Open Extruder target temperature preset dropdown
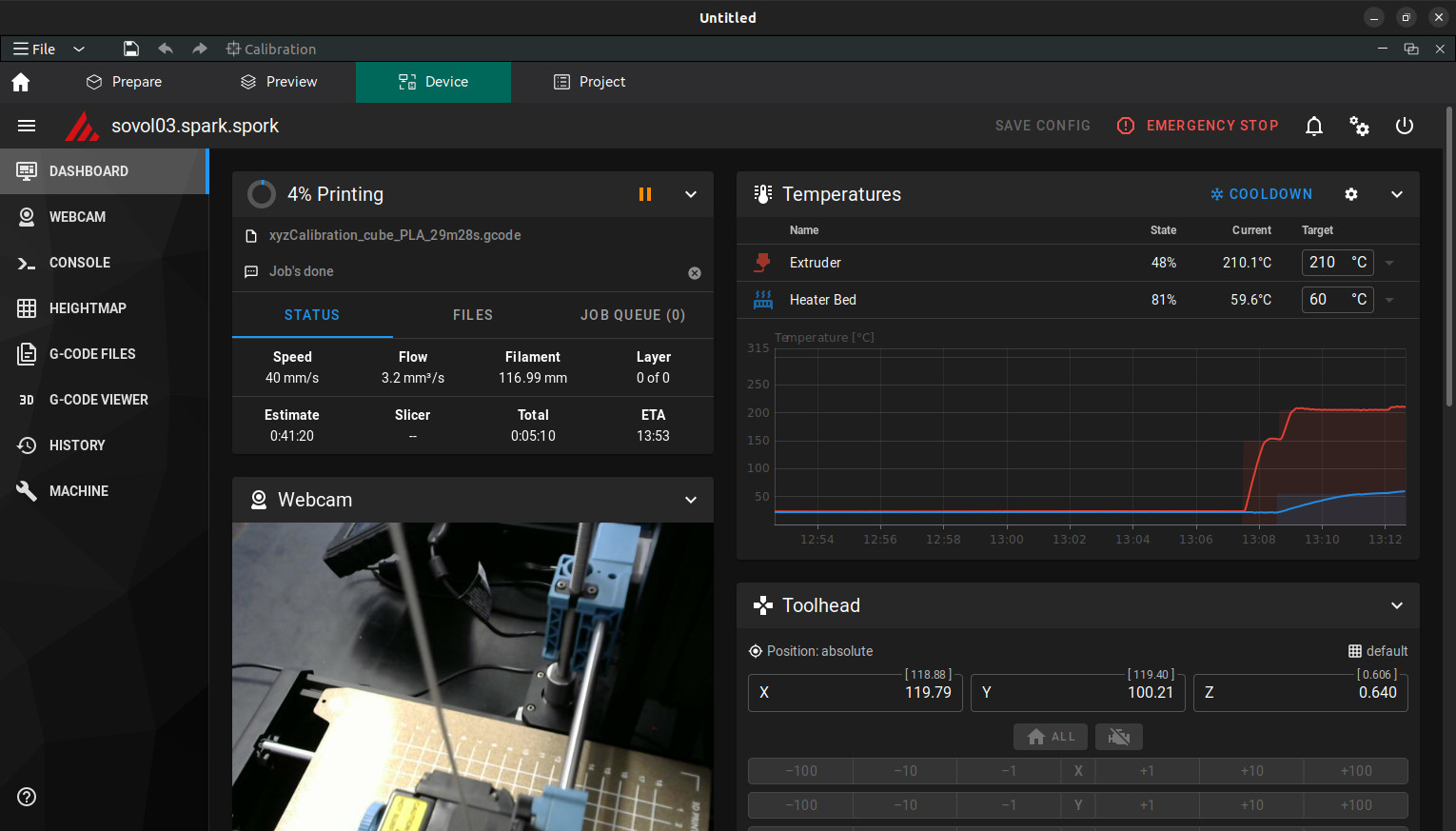1456x831 pixels. [1389, 263]
